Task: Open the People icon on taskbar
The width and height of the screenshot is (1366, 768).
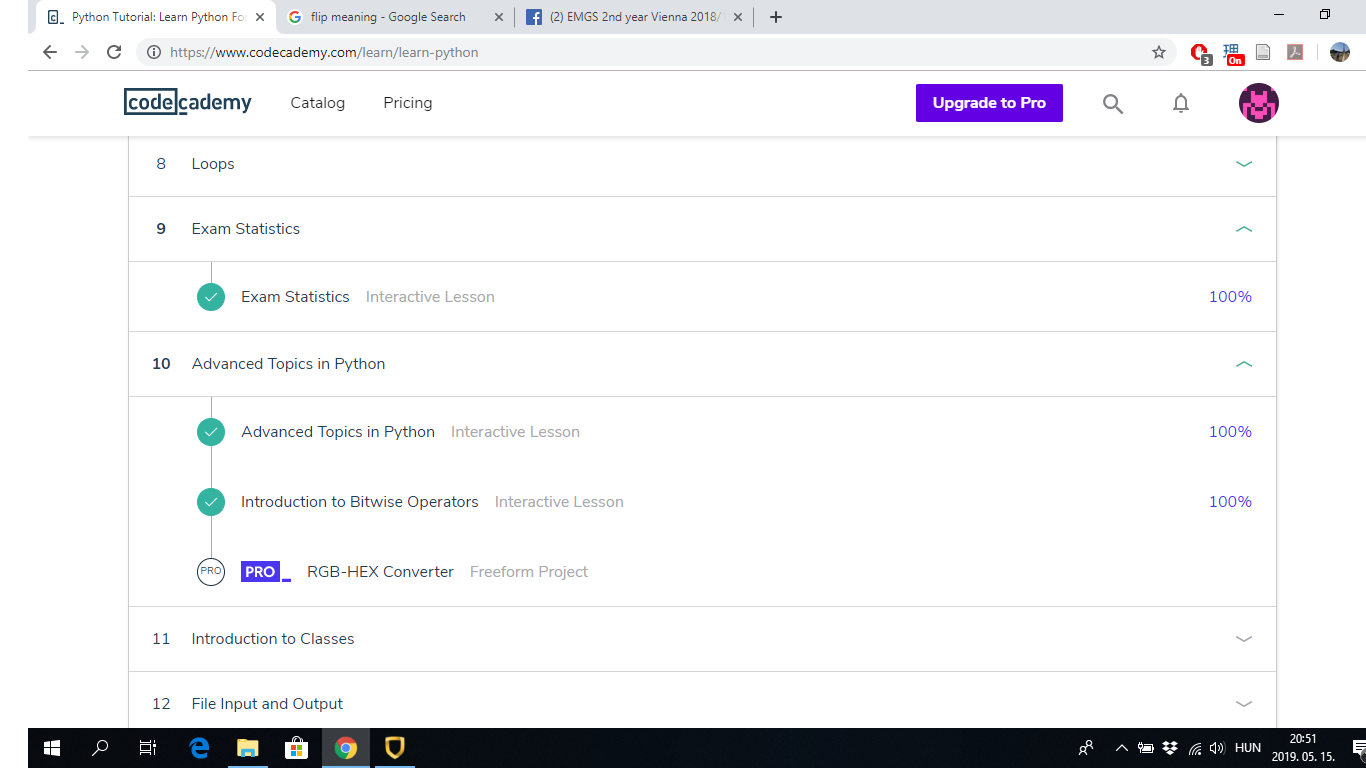Action: tap(1086, 748)
